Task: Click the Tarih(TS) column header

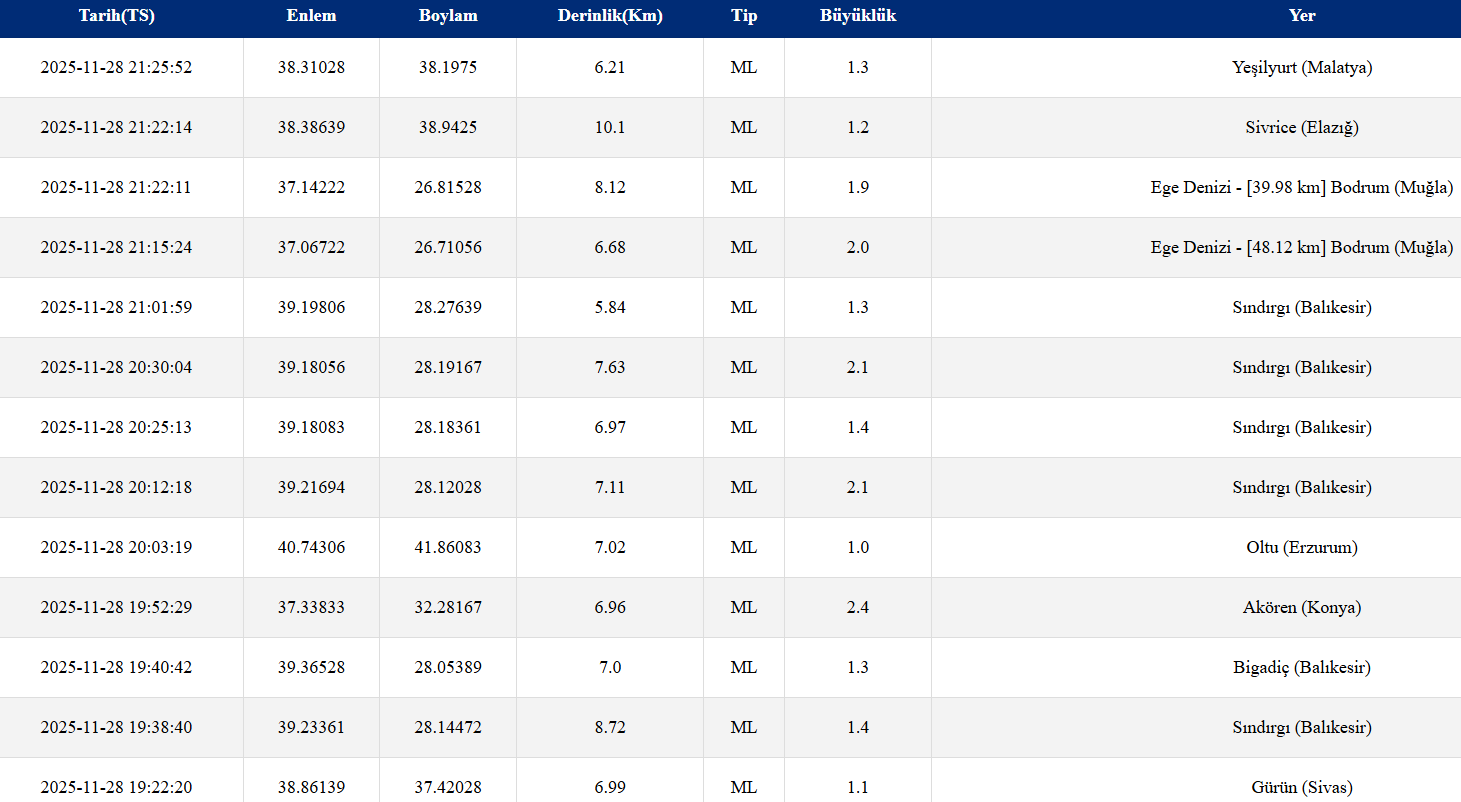Action: (x=117, y=16)
